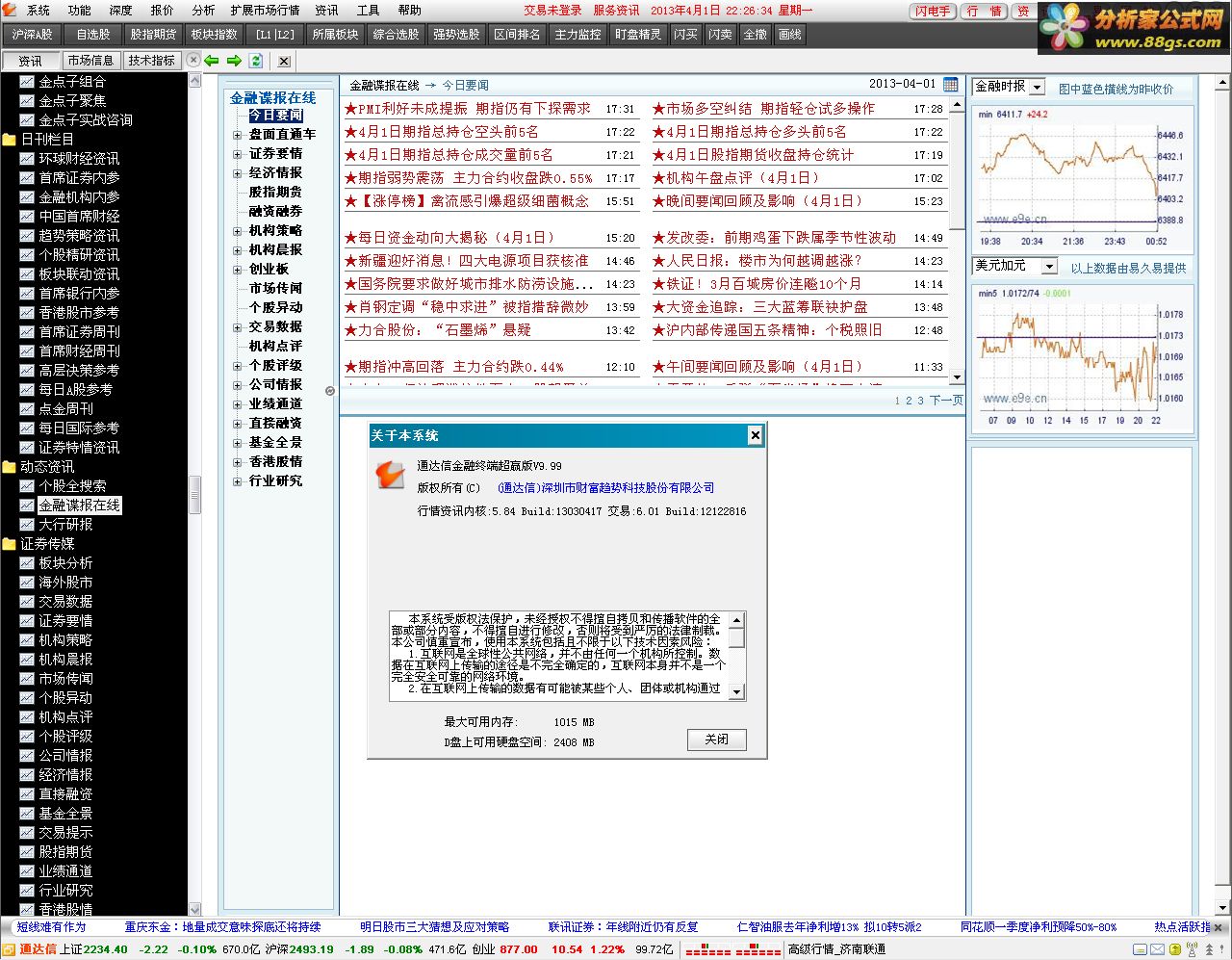Click the refresh page icon
The width and height of the screenshot is (1232, 960).
click(256, 61)
